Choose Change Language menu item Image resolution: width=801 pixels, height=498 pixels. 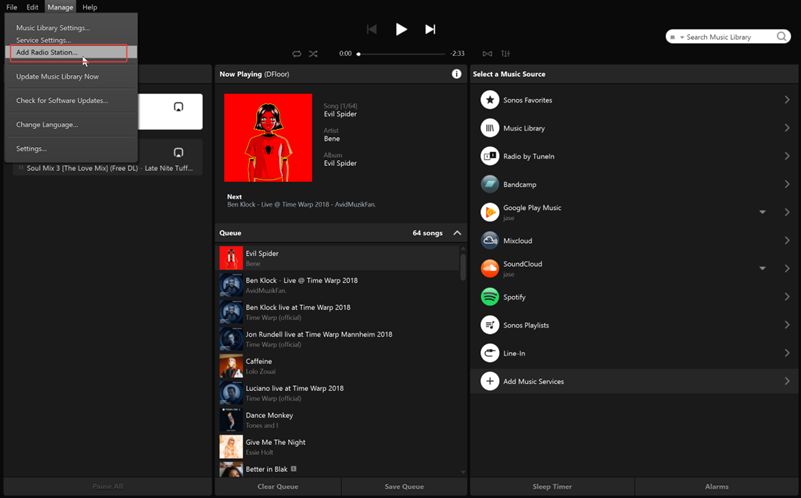tap(71, 125)
